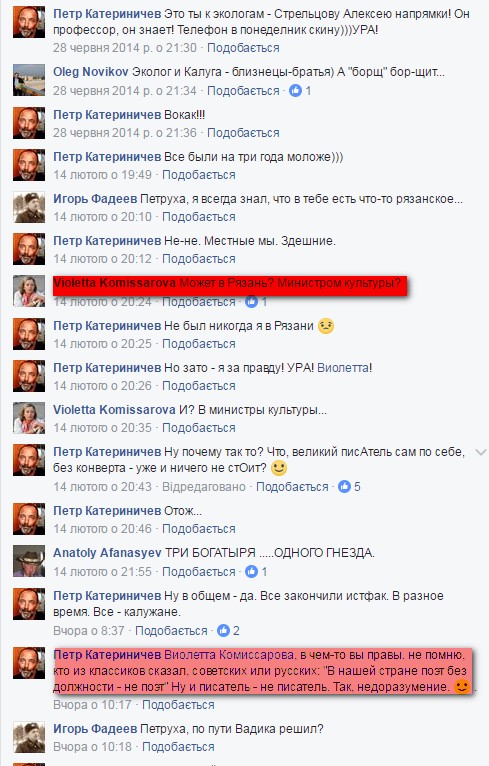Screen dimensions: 489x766
Task: Click like icon on 'Все закончили истфак' comment
Action: [x=223, y=631]
